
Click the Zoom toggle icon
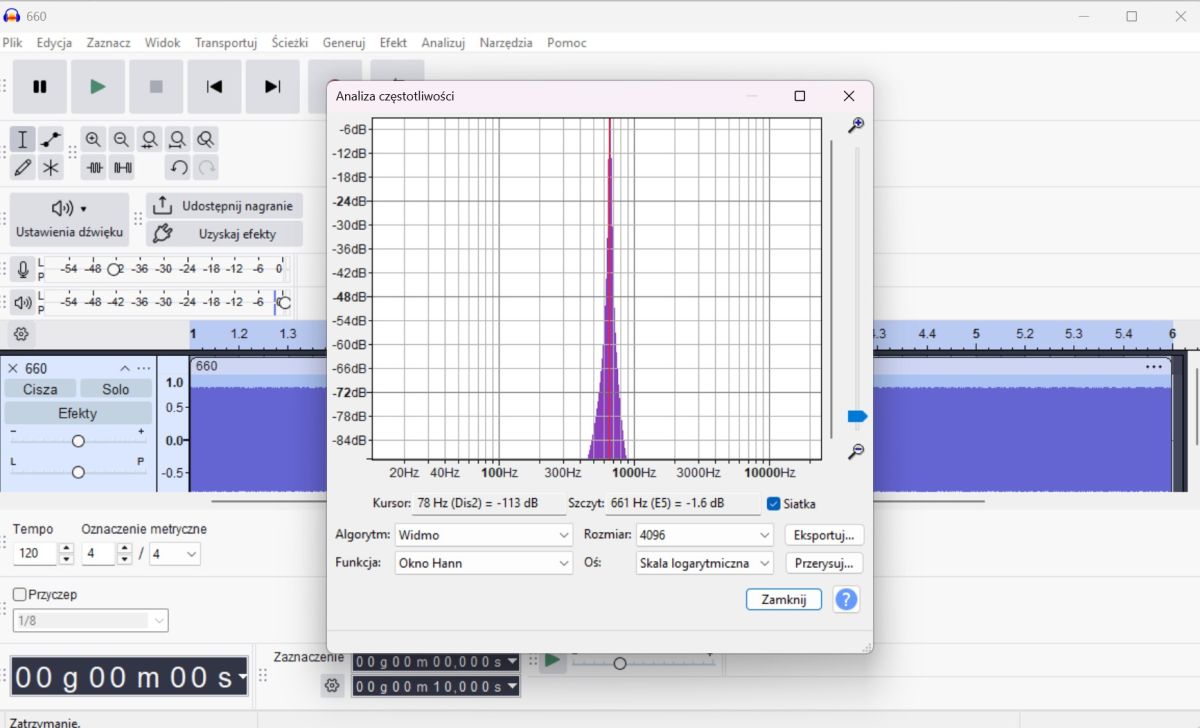(x=205, y=139)
